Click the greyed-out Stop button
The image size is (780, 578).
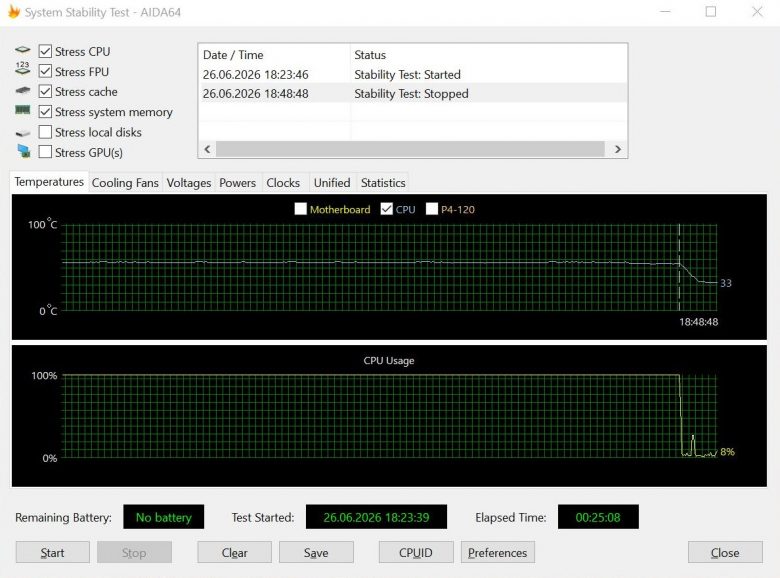coord(134,552)
